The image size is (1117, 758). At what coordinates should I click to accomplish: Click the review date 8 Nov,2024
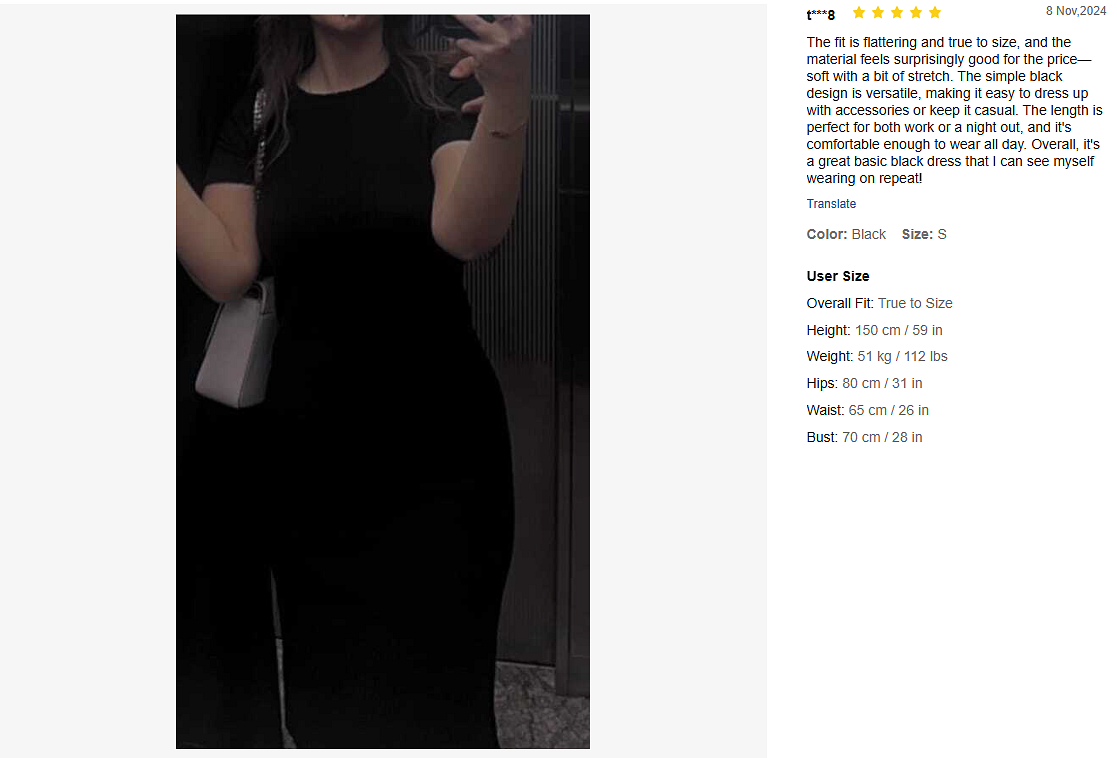pos(1076,11)
